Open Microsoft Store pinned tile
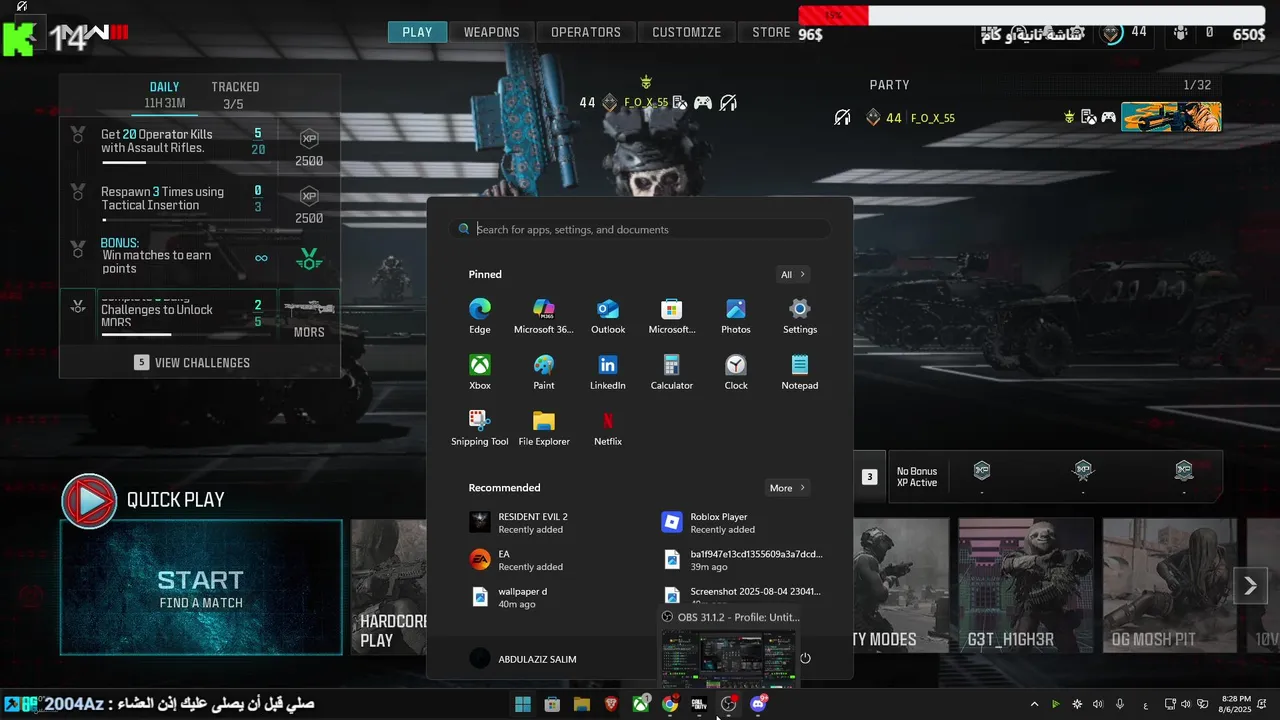 [672, 316]
